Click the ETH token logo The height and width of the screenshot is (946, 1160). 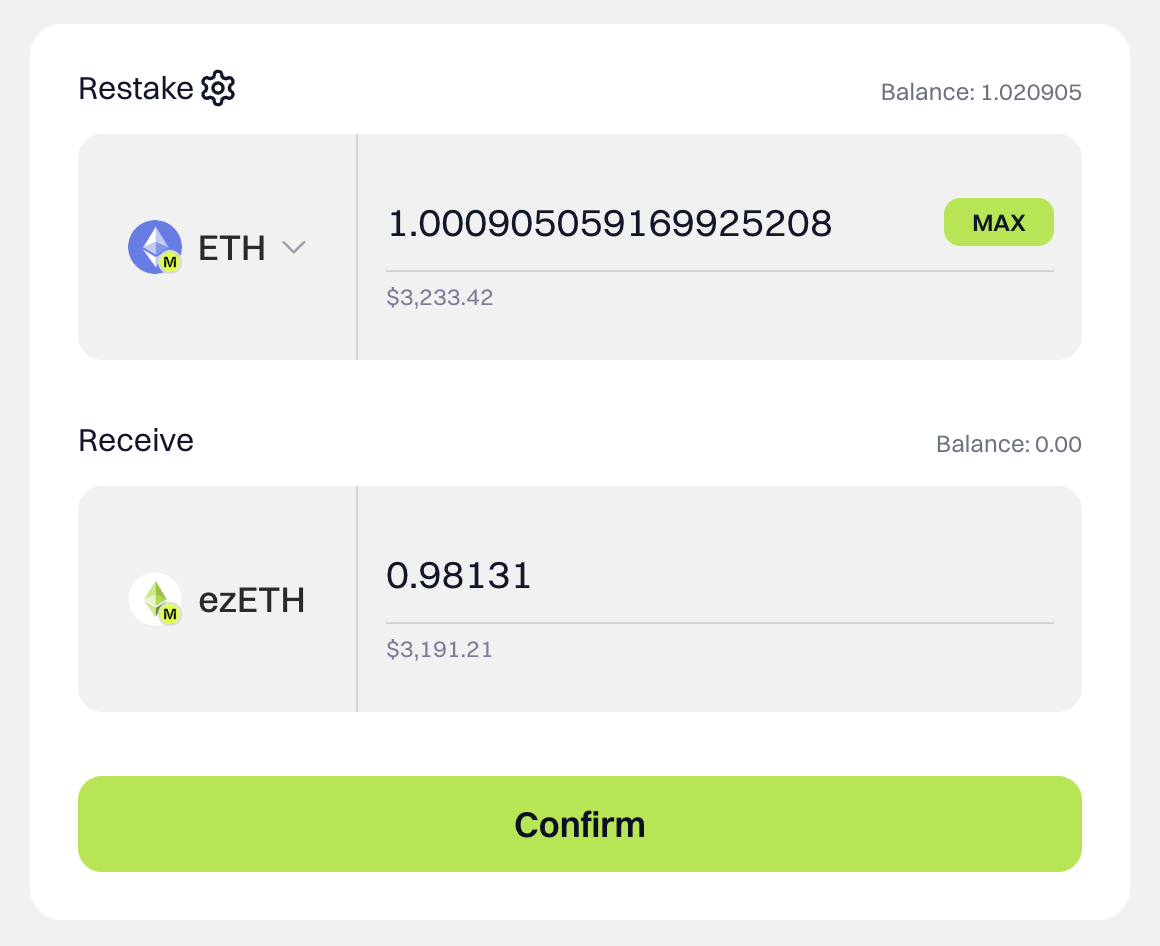[x=153, y=244]
